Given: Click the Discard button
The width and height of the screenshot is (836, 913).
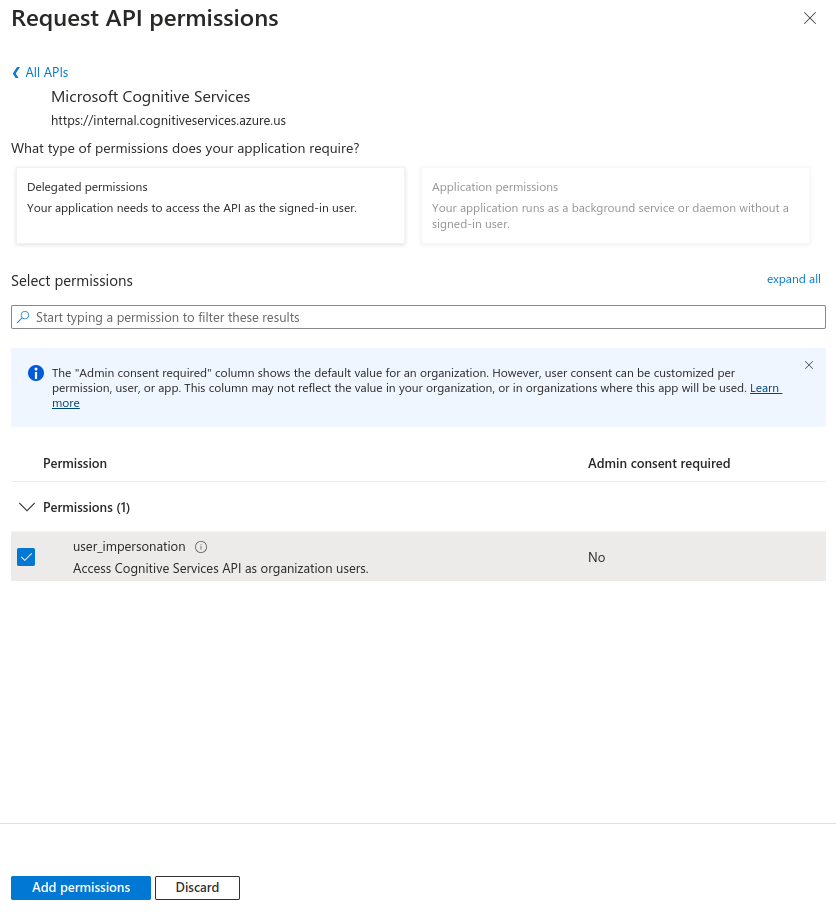Looking at the screenshot, I should [197, 887].
